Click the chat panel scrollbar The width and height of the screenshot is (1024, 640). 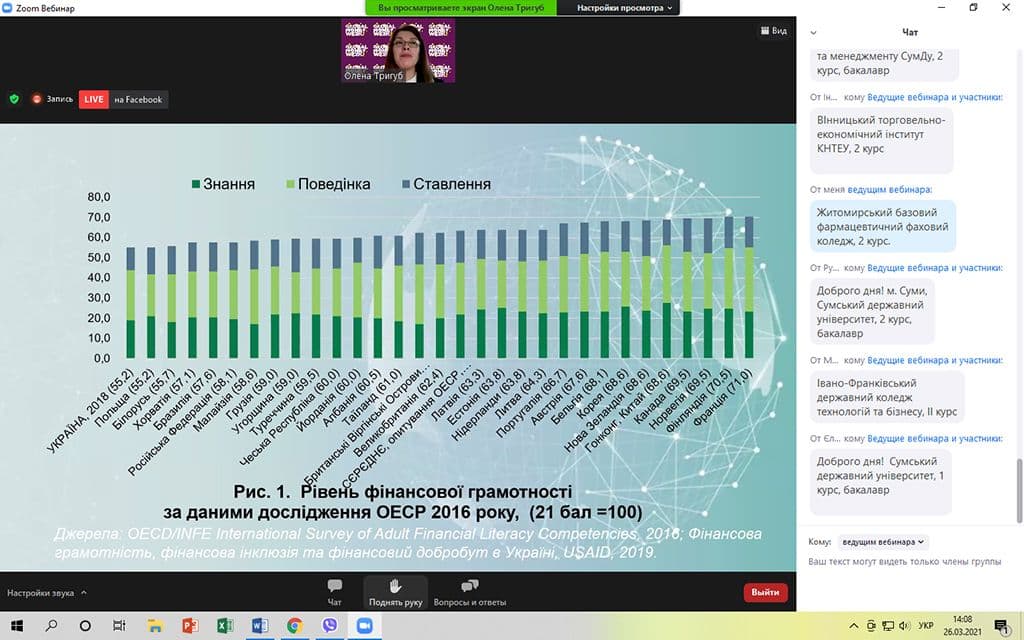click(1019, 490)
